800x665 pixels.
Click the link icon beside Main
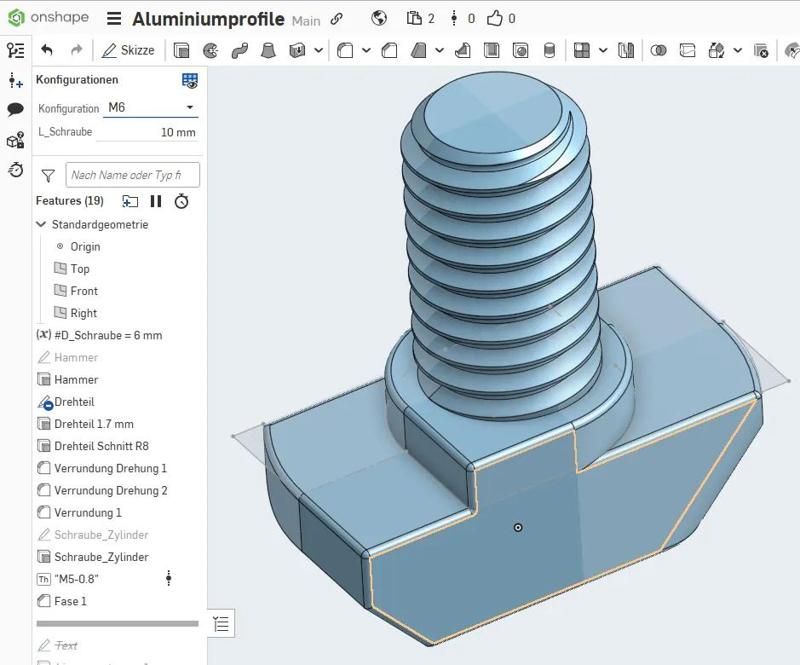click(337, 19)
